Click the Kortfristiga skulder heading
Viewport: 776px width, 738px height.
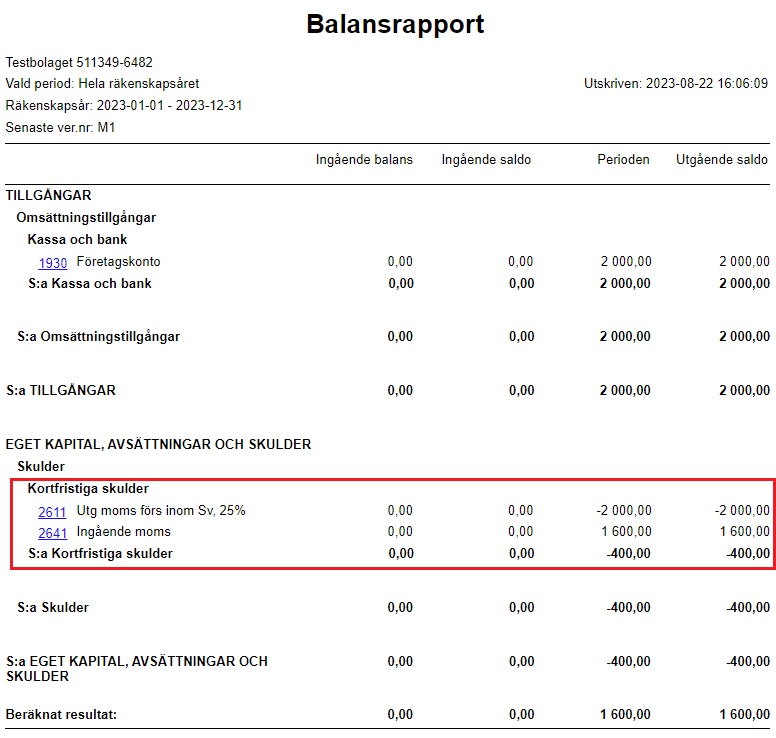(88, 489)
